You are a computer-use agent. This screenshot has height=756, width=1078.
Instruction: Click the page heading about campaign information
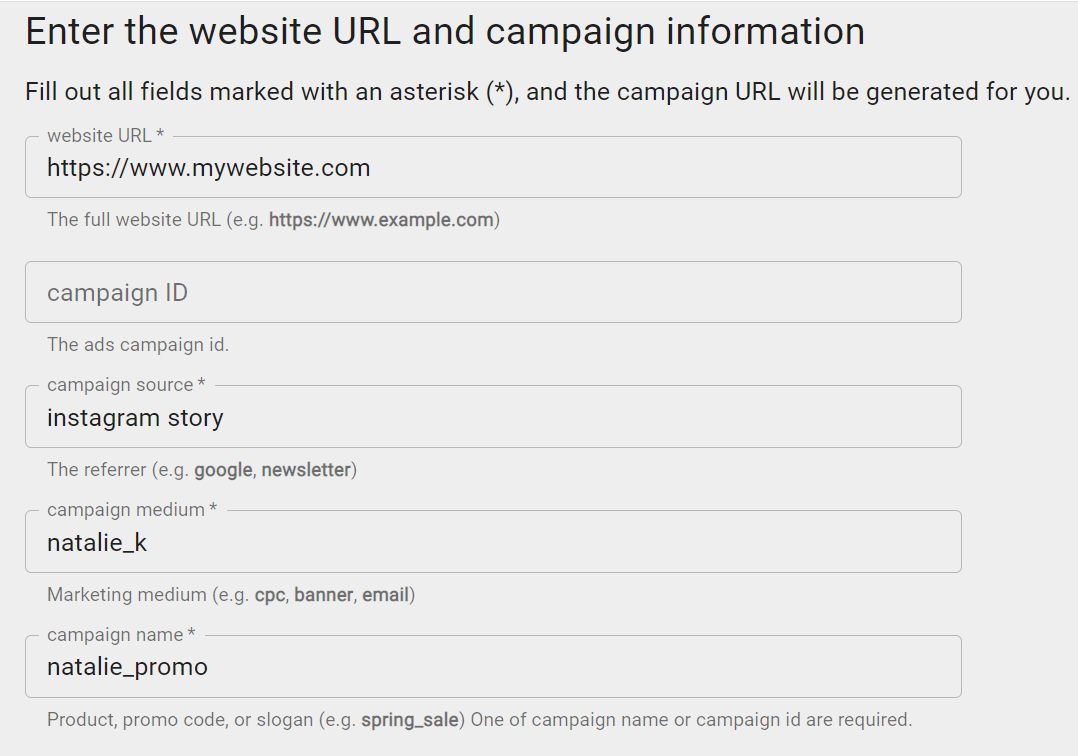point(445,32)
